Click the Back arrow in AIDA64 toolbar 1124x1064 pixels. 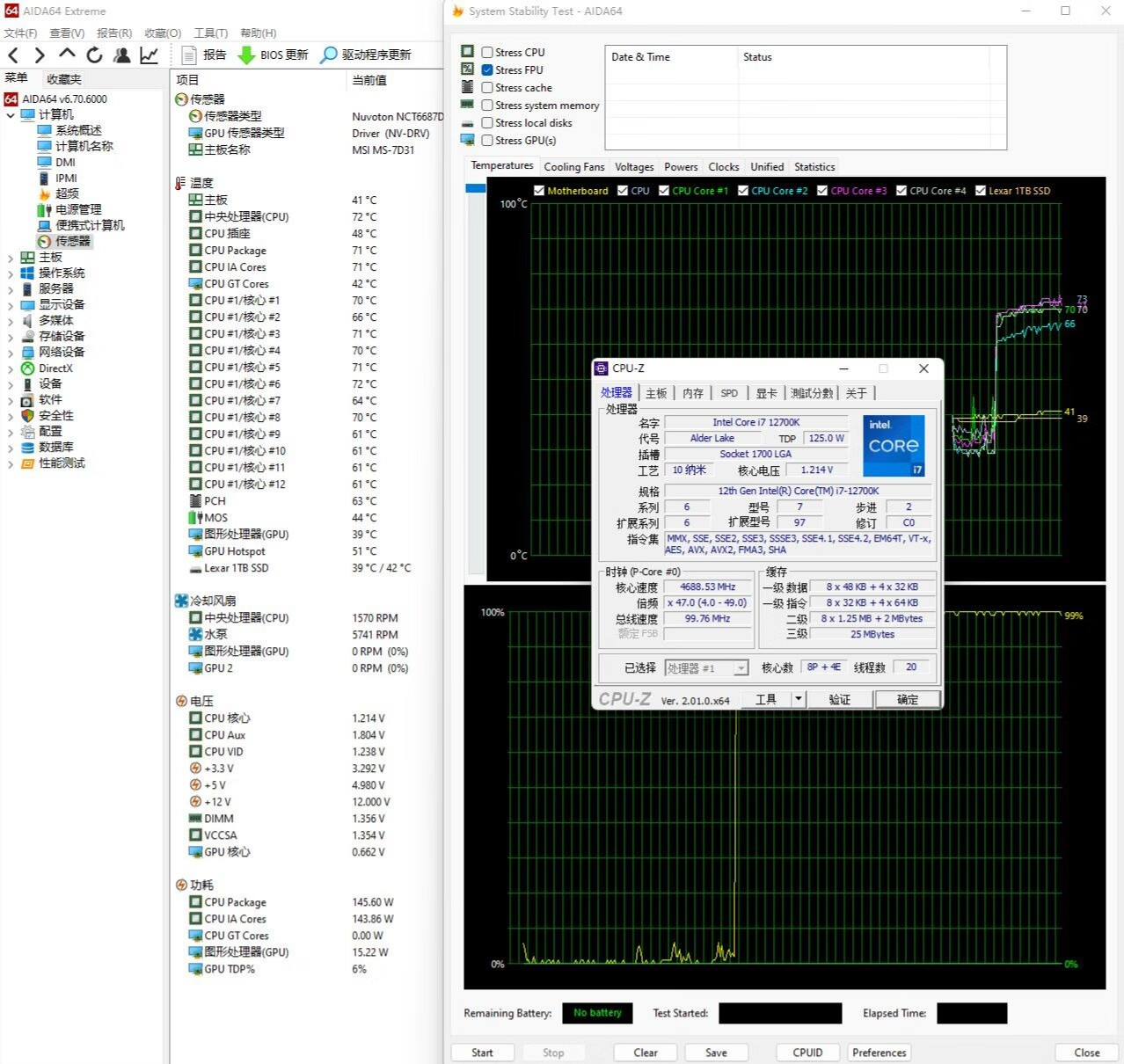(13, 55)
